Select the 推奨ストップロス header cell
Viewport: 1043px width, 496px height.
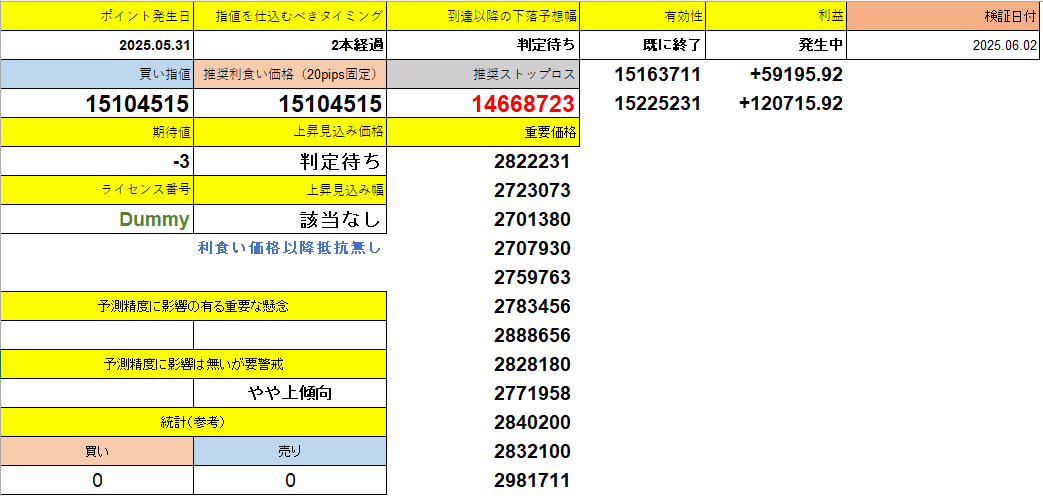pos(483,74)
